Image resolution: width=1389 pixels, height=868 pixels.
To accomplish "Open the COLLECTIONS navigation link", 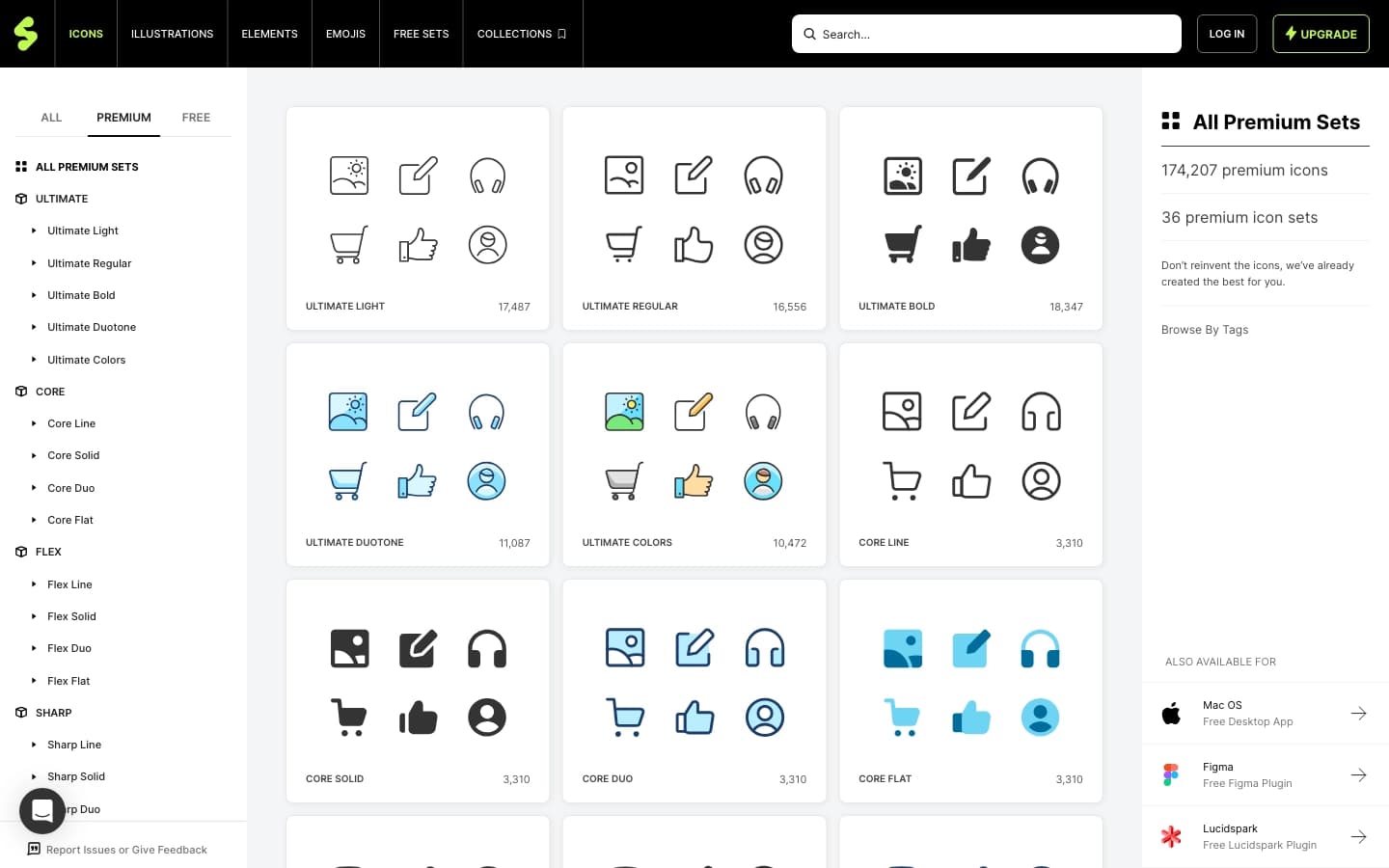I will [522, 34].
